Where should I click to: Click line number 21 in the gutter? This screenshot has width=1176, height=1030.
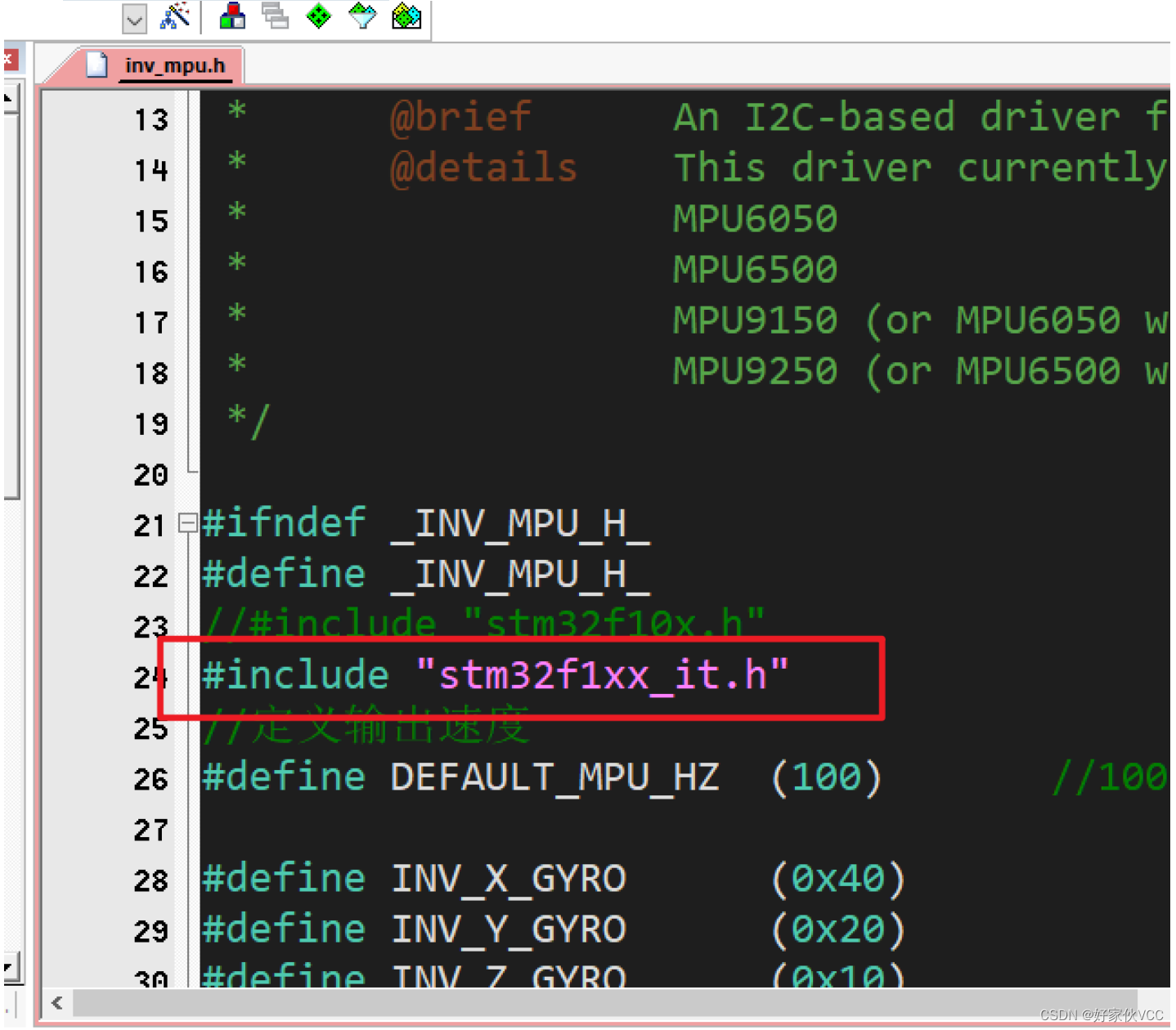point(150,526)
